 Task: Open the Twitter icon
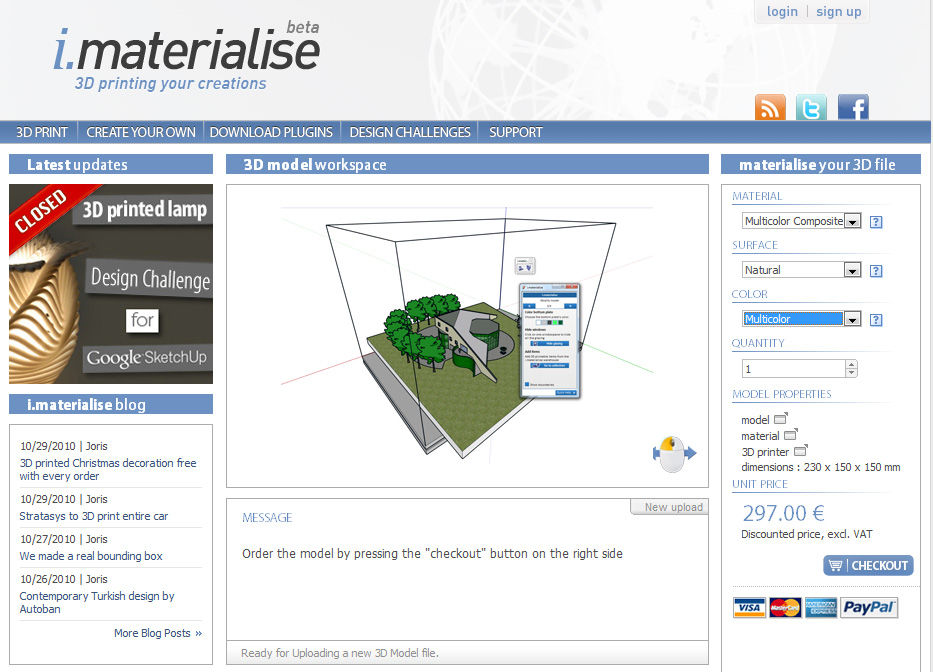tap(811, 107)
